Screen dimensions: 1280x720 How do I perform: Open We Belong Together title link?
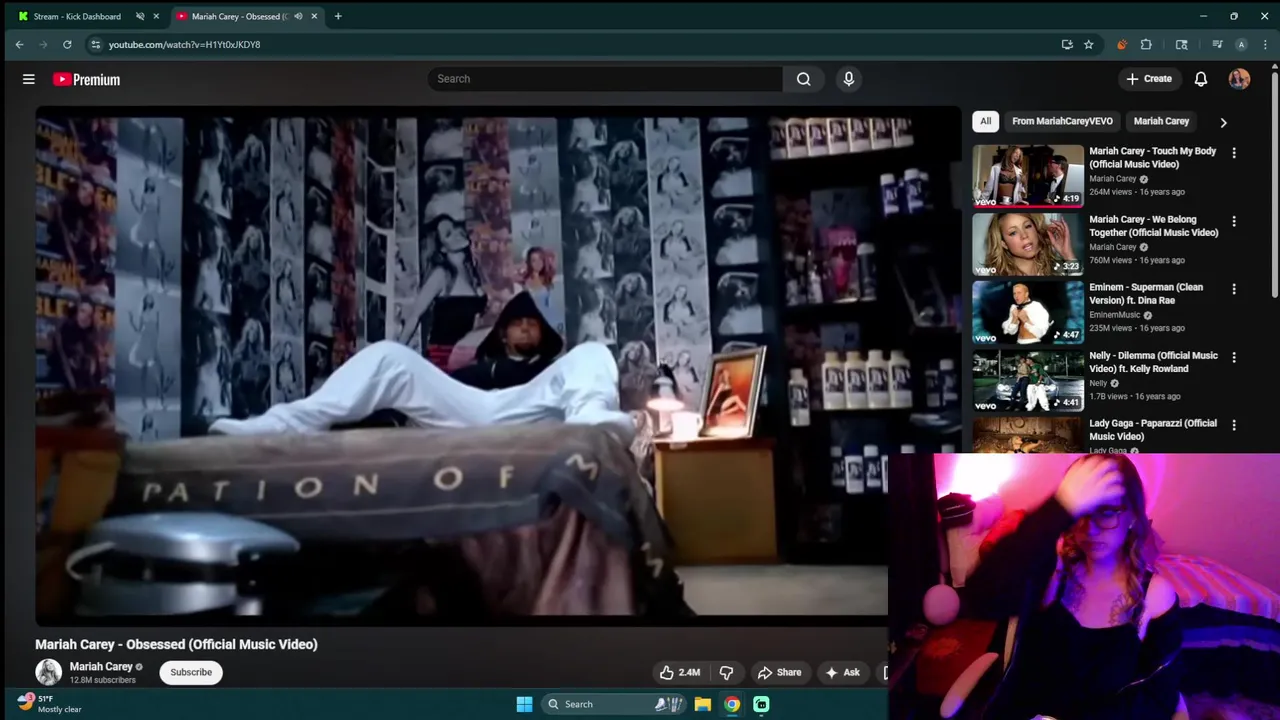coord(1154,225)
